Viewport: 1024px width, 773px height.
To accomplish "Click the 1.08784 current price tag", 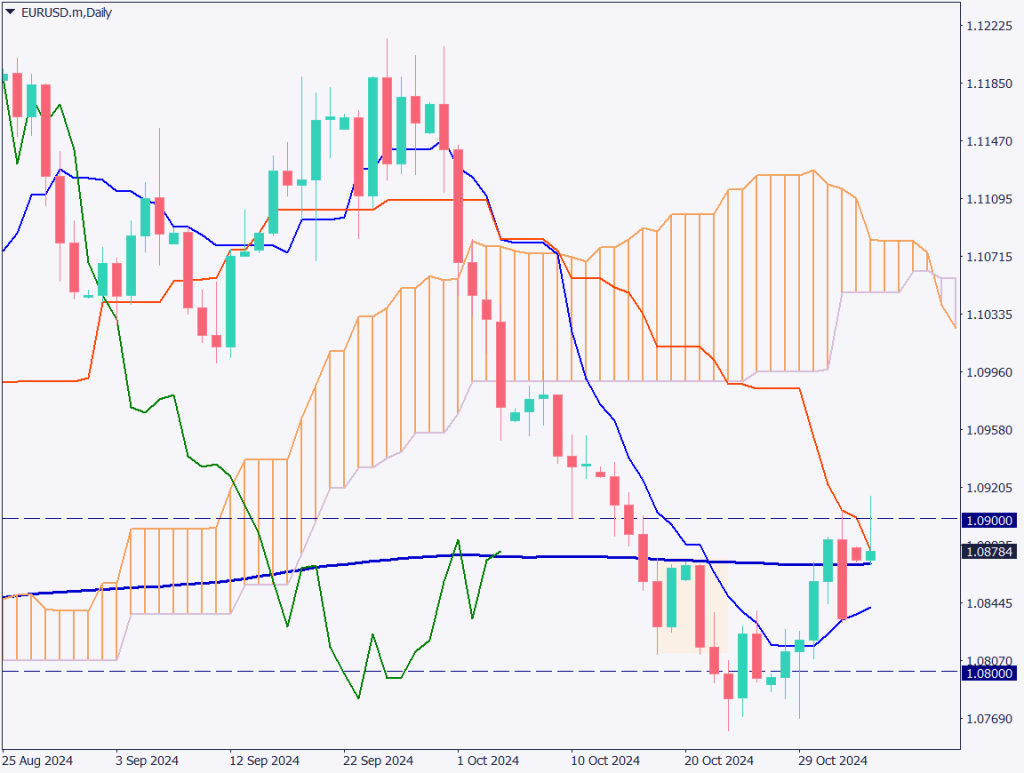I will (988, 551).
